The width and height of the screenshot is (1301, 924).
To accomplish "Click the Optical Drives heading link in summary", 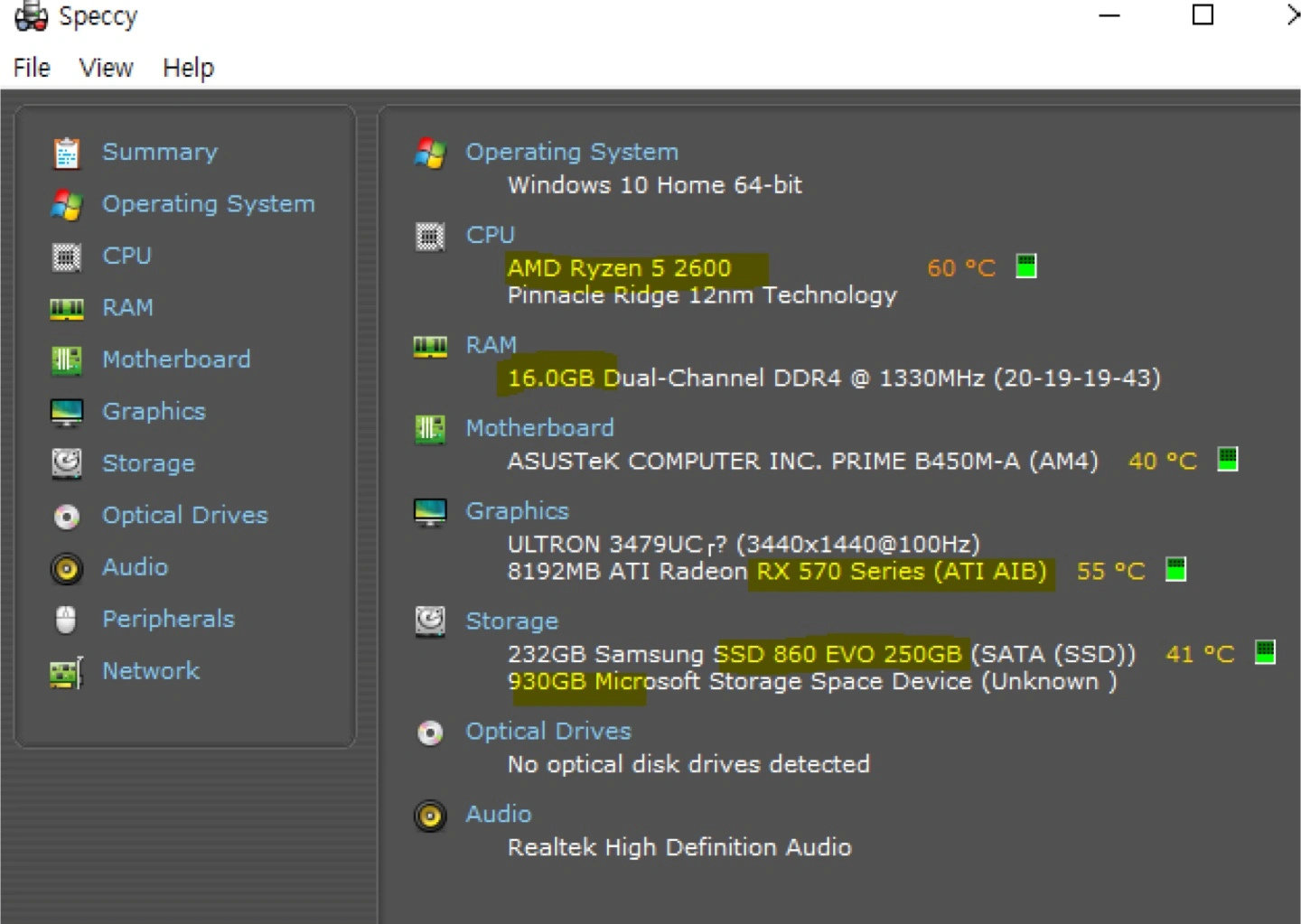I will pos(548,732).
